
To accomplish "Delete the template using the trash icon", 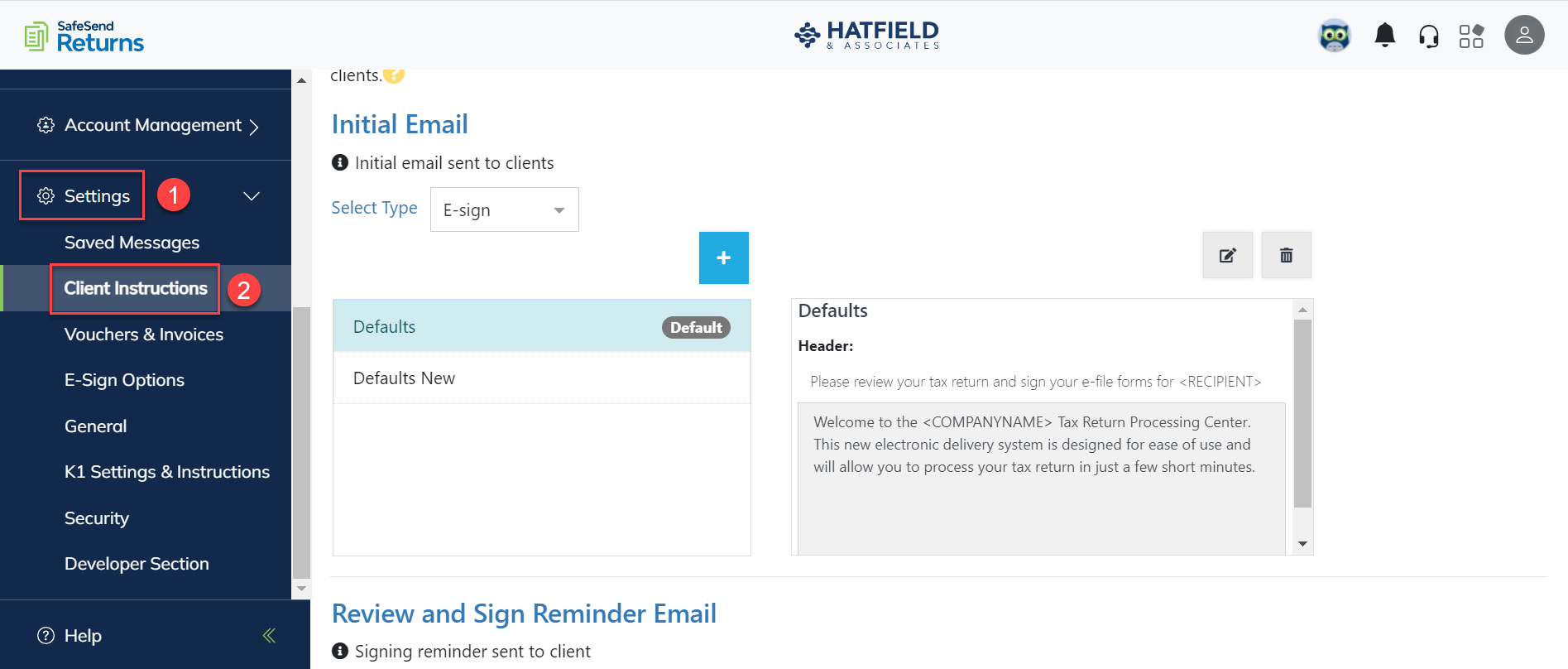I will point(1286,255).
